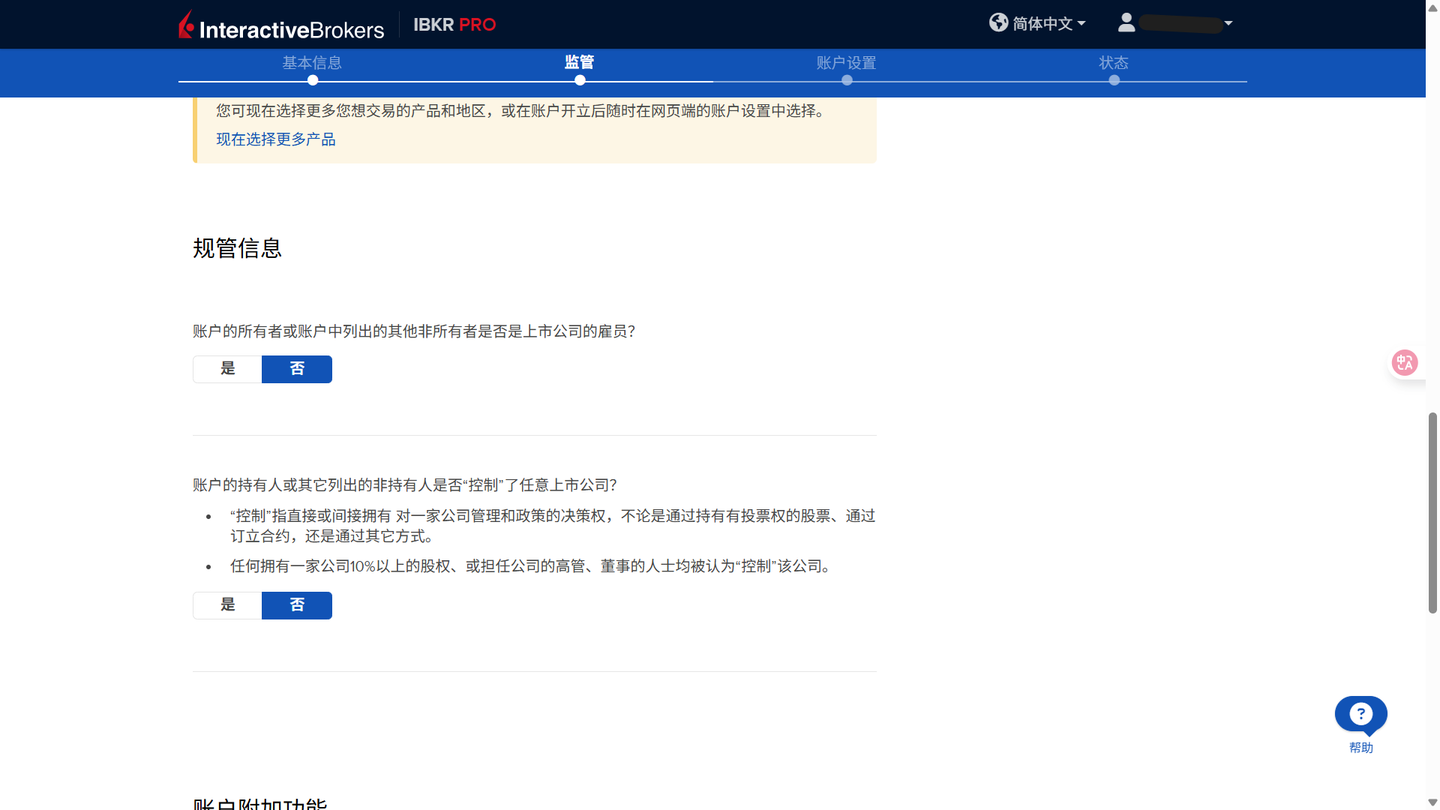This screenshot has width=1440, height=810.
Task: Click the progress dot under 账户设置
Action: pyautogui.click(x=847, y=79)
